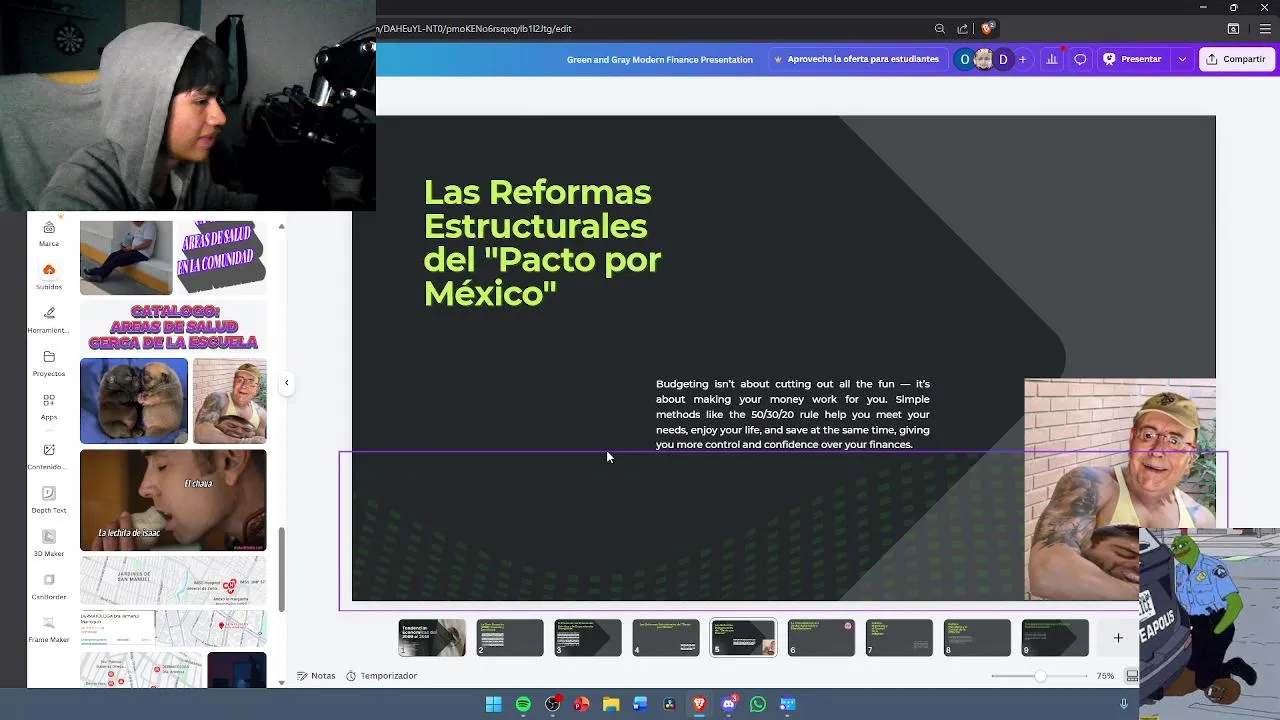Launch the Frame Maker app
This screenshot has height=720, width=1280.
49,629
